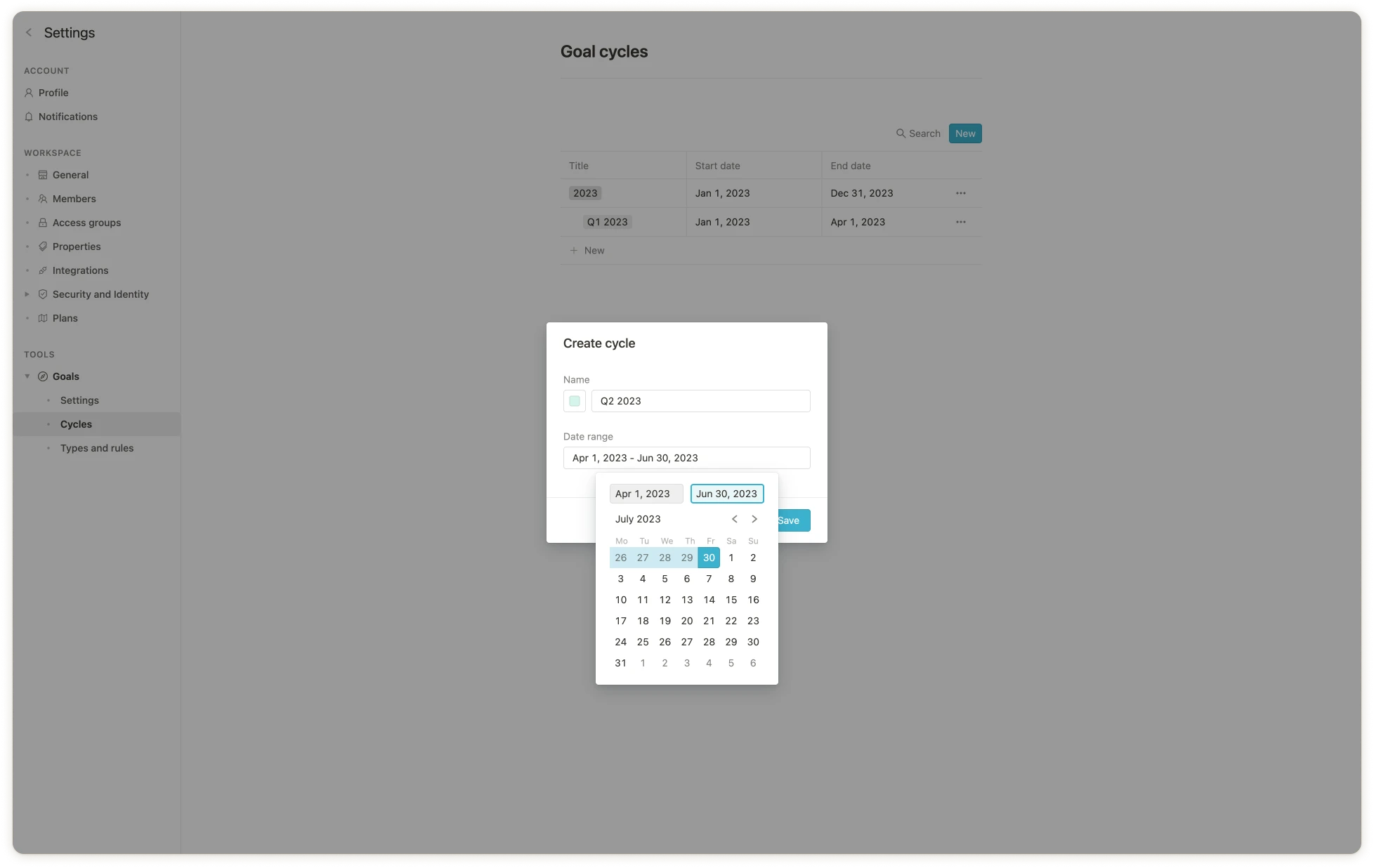Click the Integrations link icon

[x=43, y=270]
